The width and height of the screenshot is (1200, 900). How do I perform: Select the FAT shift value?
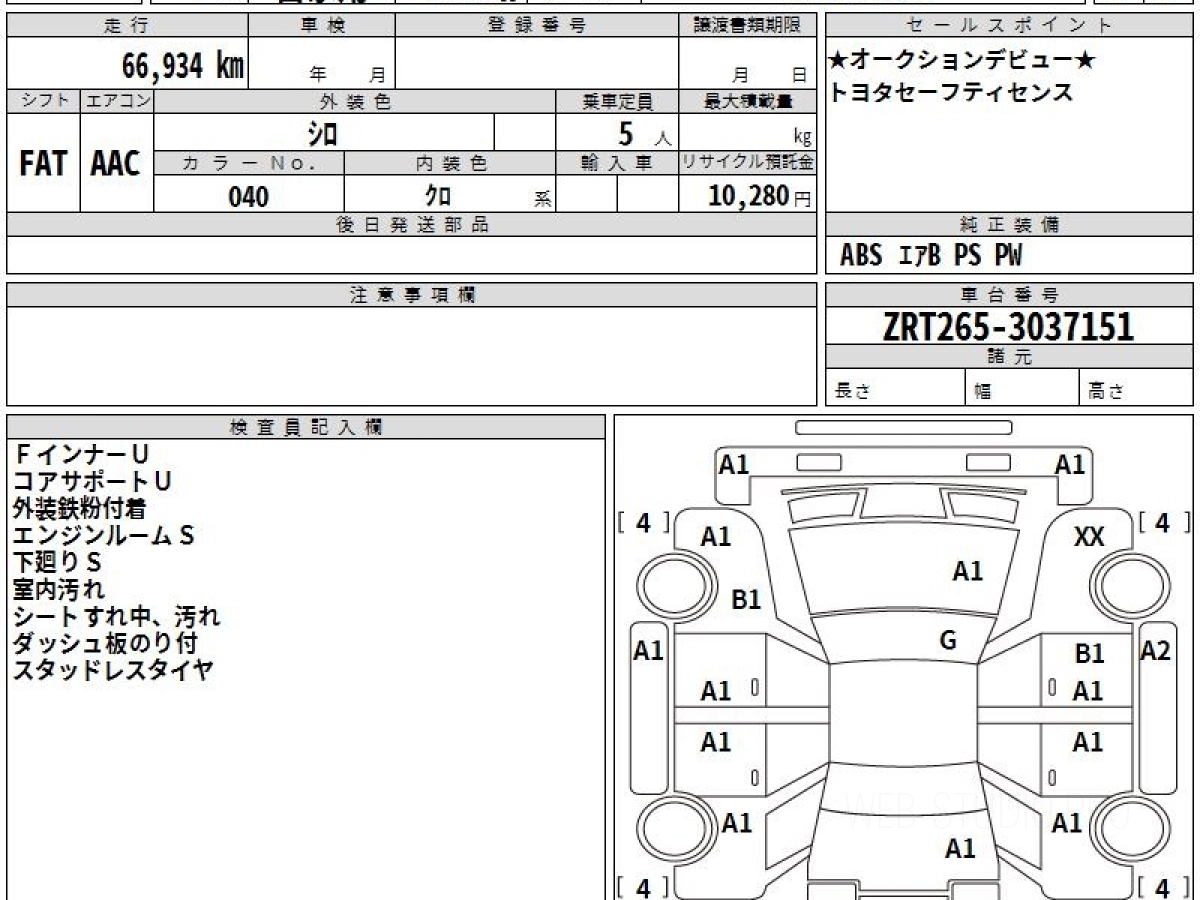(43, 163)
